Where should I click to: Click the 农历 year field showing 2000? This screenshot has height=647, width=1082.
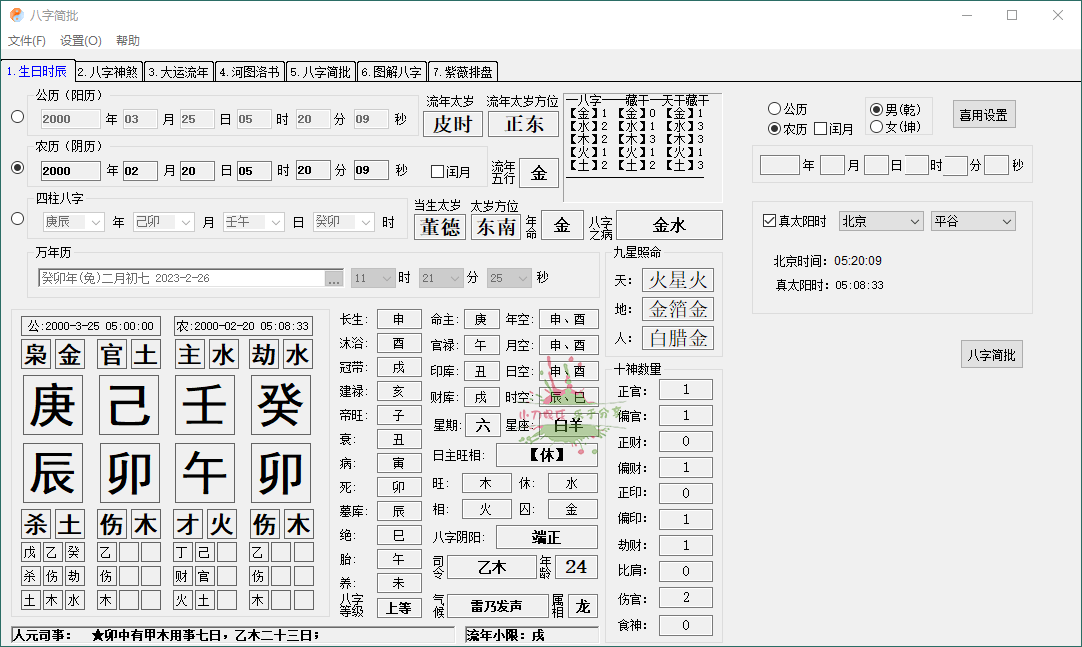tap(69, 171)
